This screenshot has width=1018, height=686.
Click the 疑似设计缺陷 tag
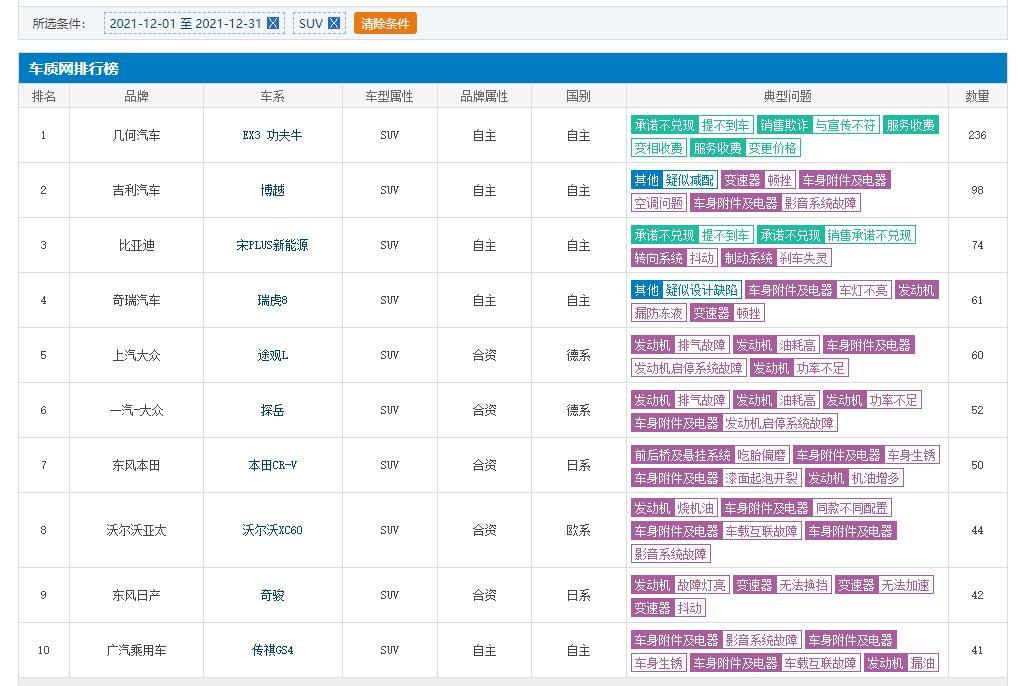[702, 290]
